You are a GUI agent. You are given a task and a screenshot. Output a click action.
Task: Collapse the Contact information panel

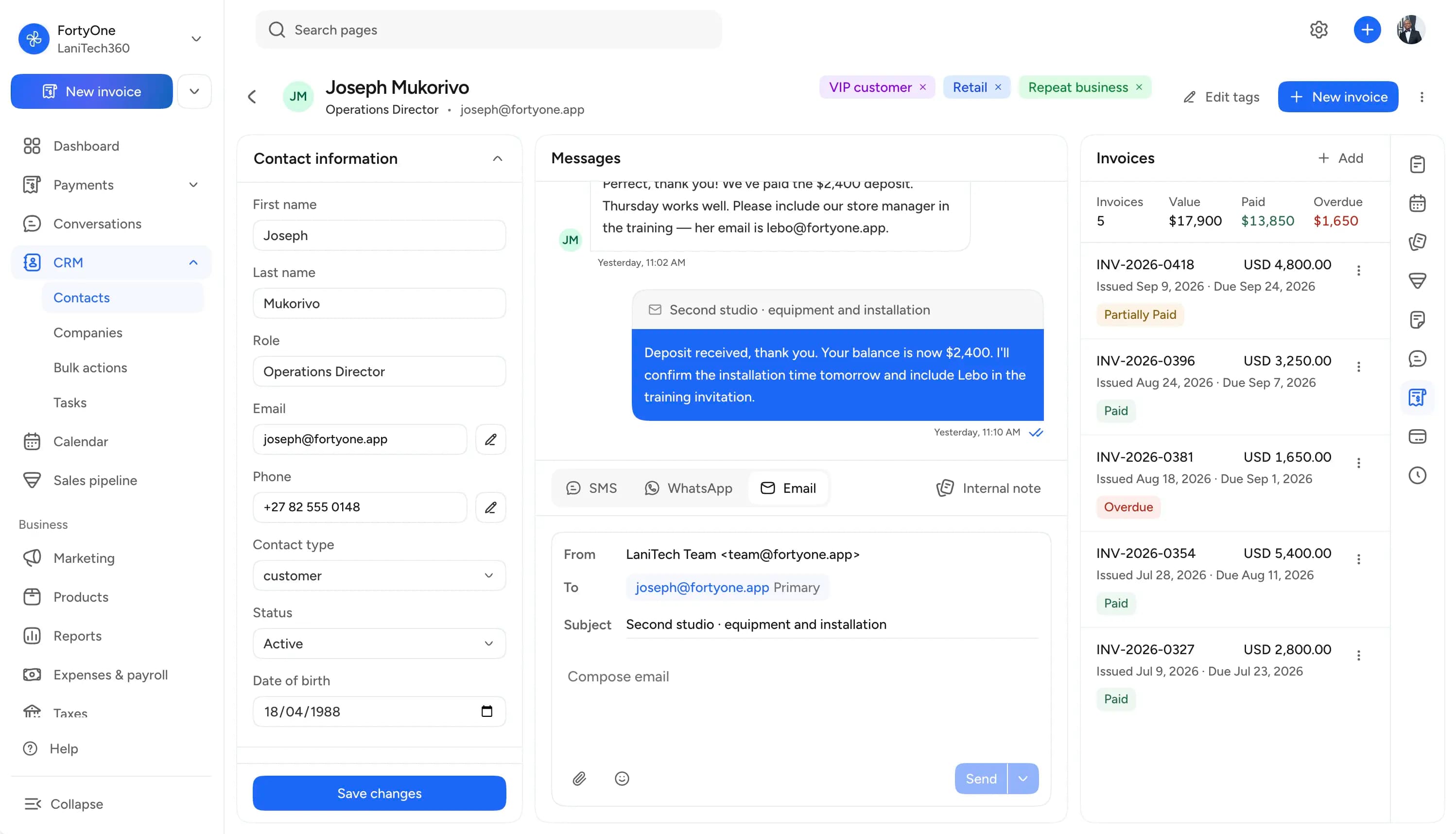pos(497,158)
